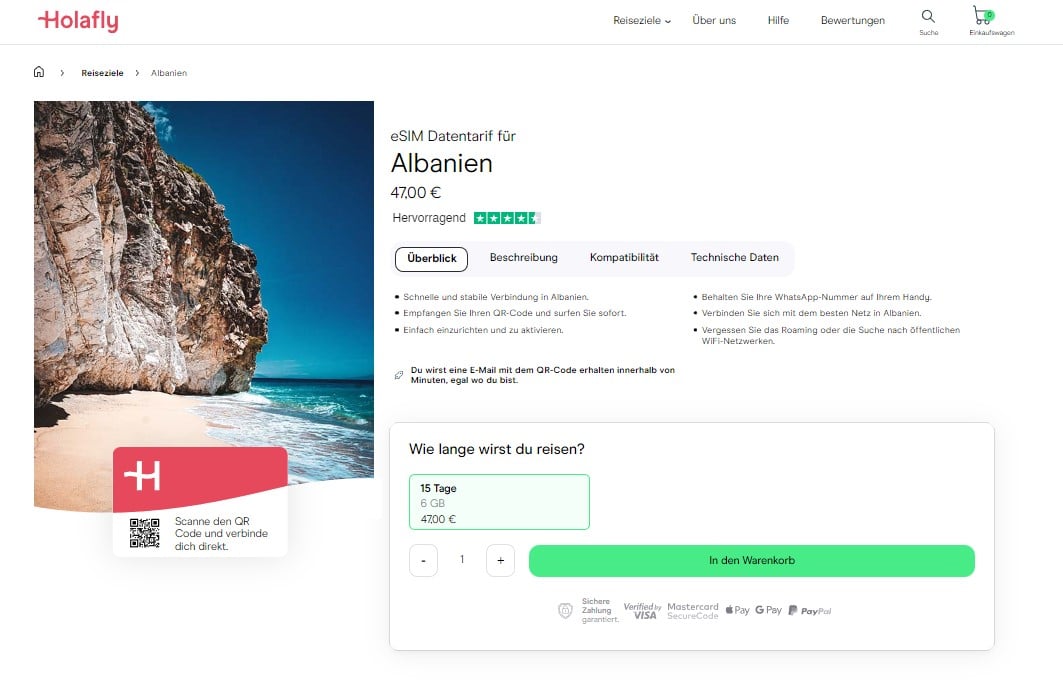
Task: Add to cart with In den Warenkorb
Action: click(x=751, y=561)
